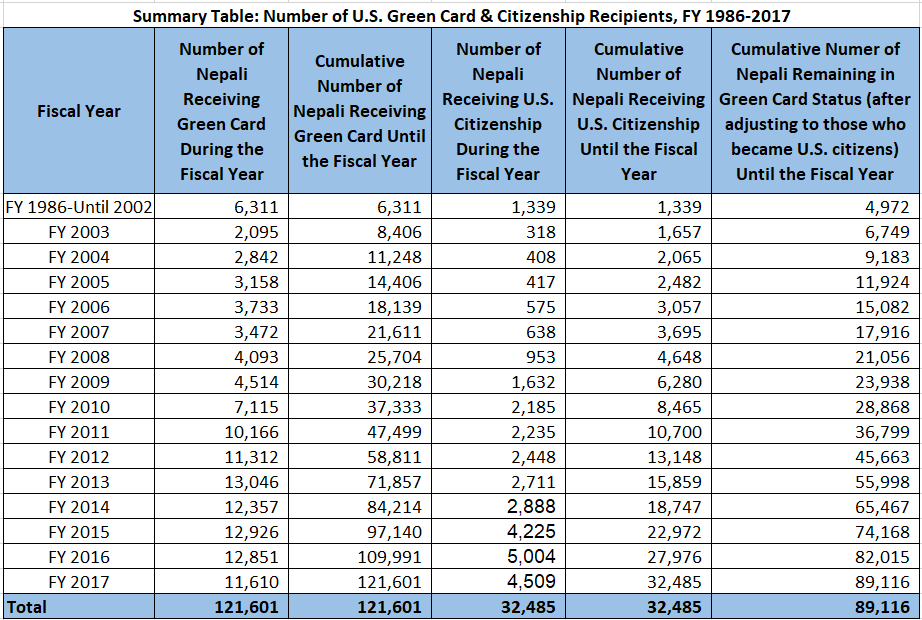
Task: Select the Fiscal Year column header
Action: point(78,111)
